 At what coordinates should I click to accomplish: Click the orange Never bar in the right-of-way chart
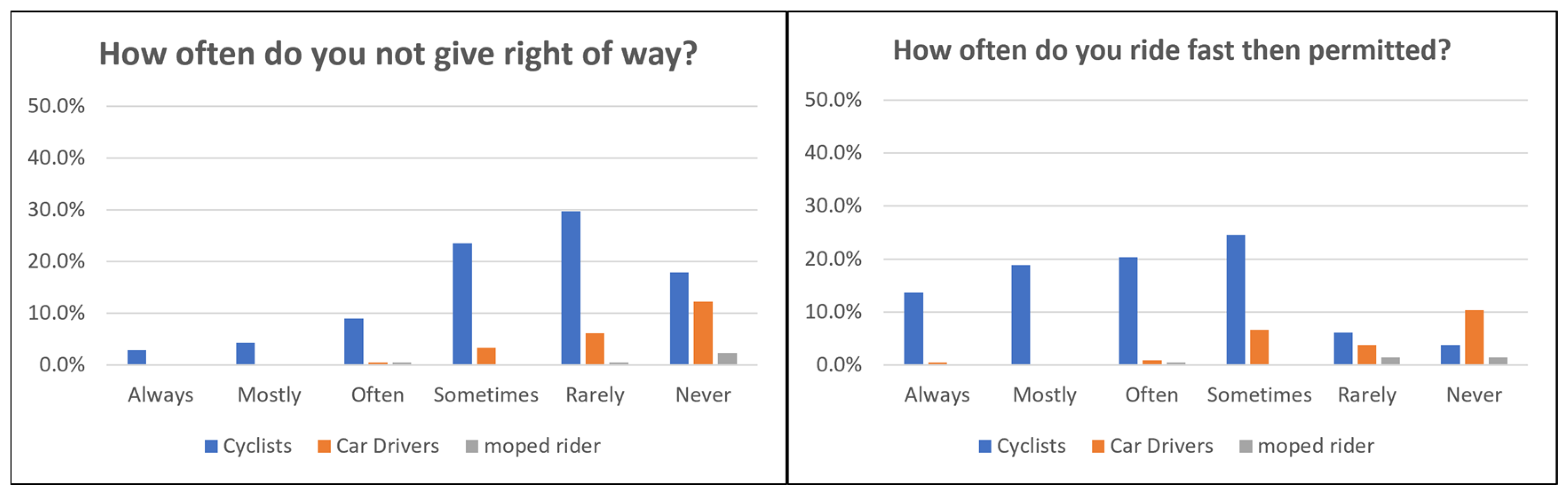click(703, 333)
